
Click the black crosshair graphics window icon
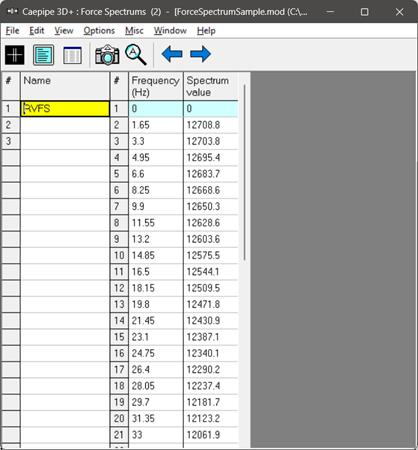click(x=15, y=55)
